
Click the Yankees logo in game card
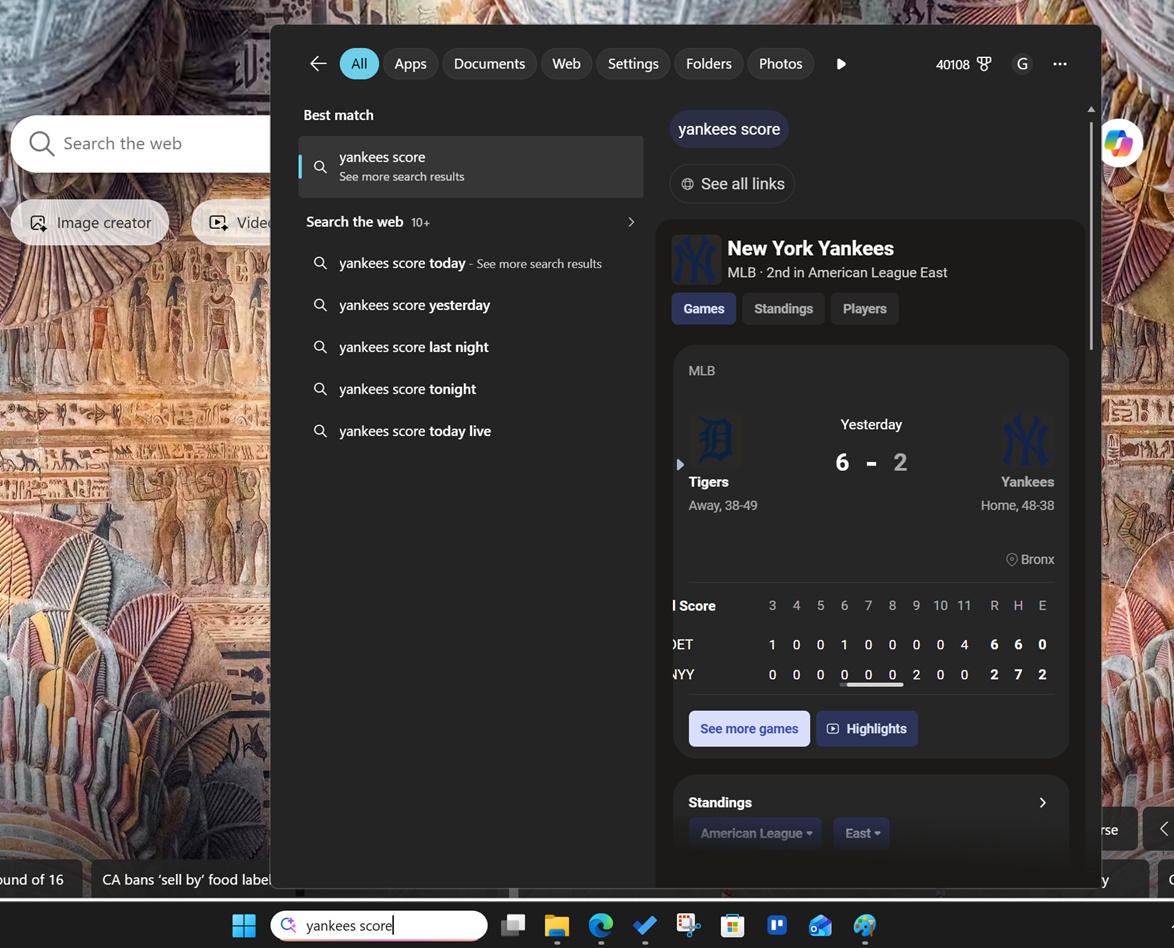click(x=1027, y=441)
